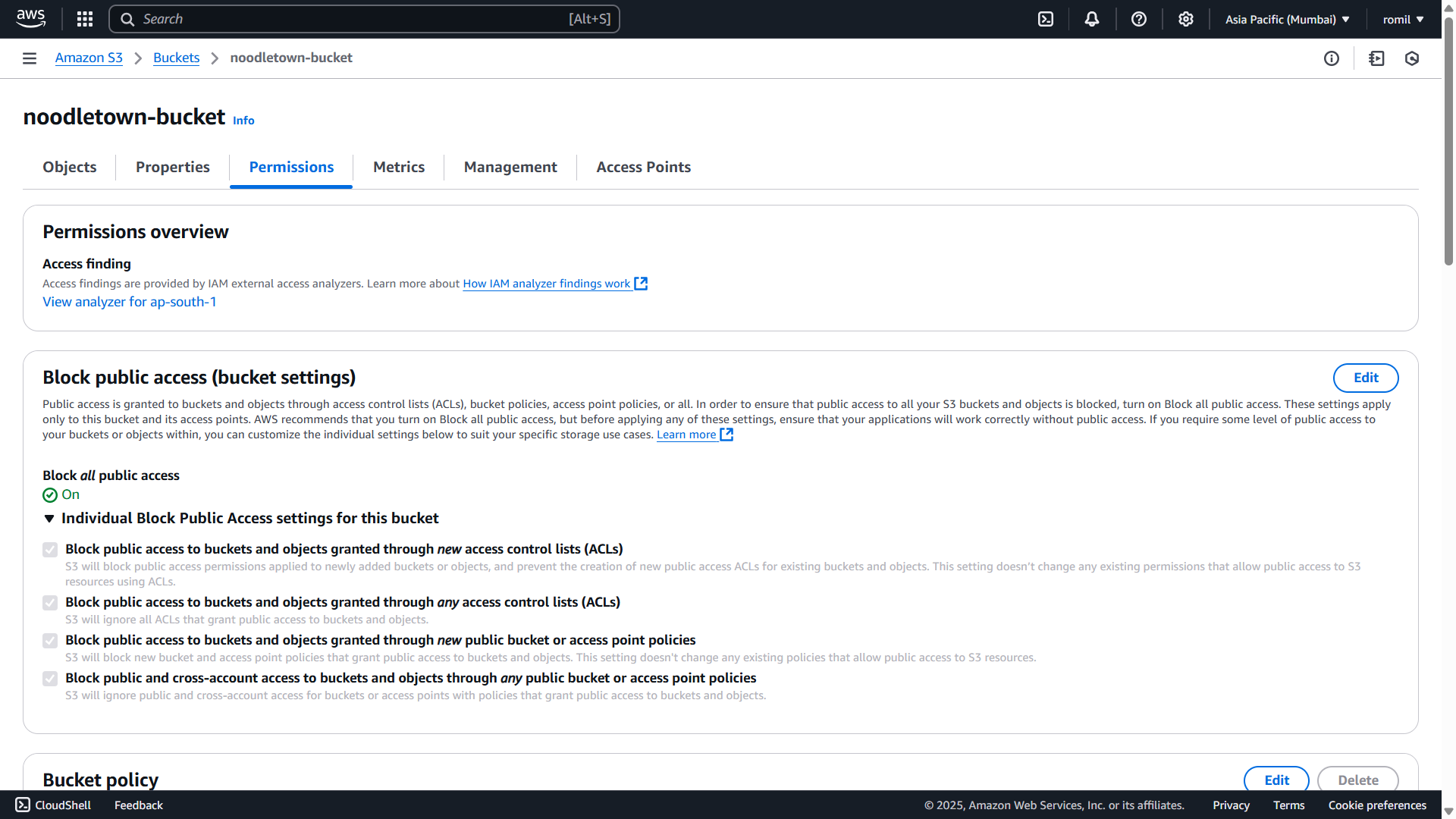This screenshot has width=1456, height=819.
Task: Click the external link icon after 'Learn more'
Action: point(726,435)
